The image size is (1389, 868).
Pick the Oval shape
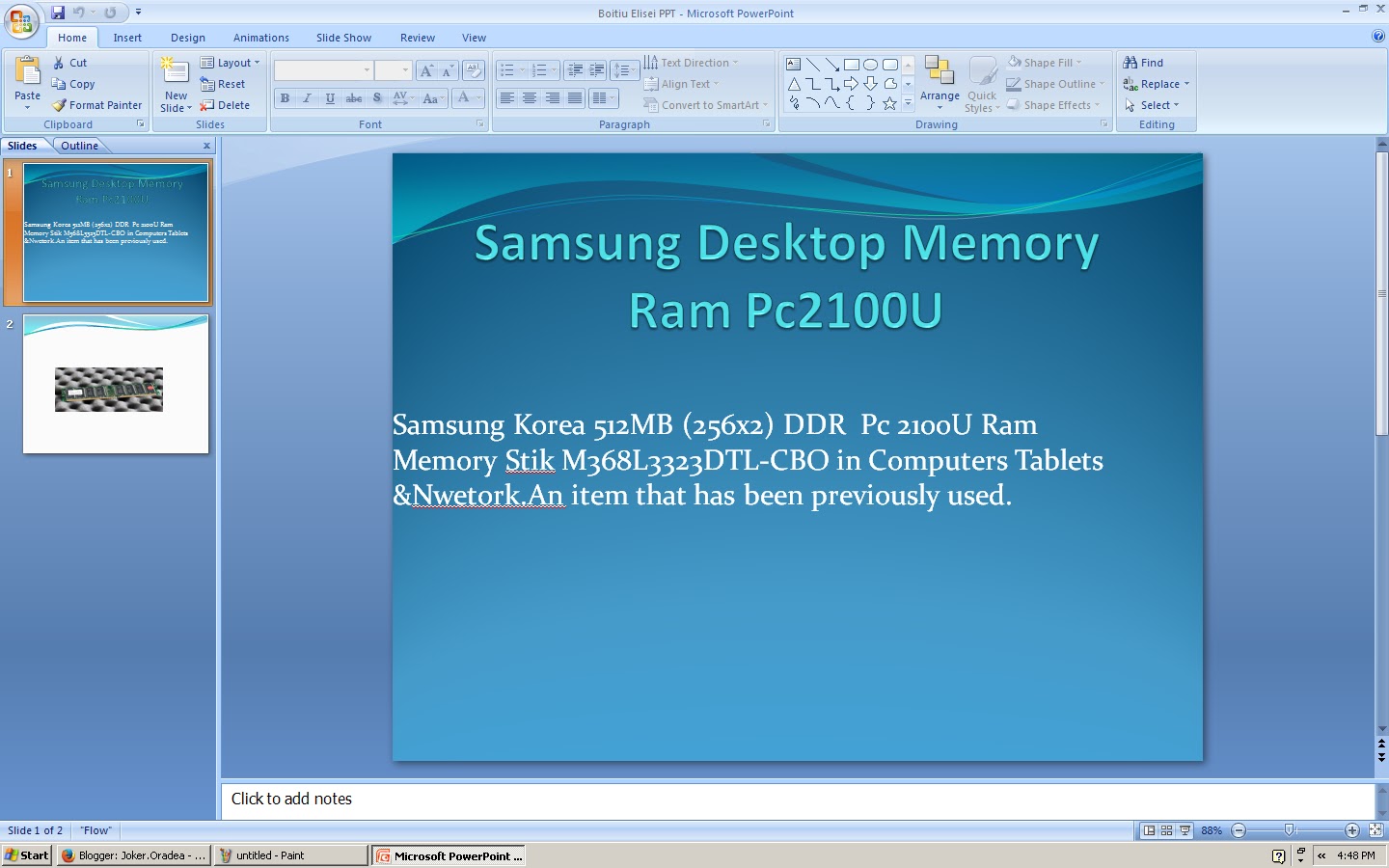pos(870,65)
